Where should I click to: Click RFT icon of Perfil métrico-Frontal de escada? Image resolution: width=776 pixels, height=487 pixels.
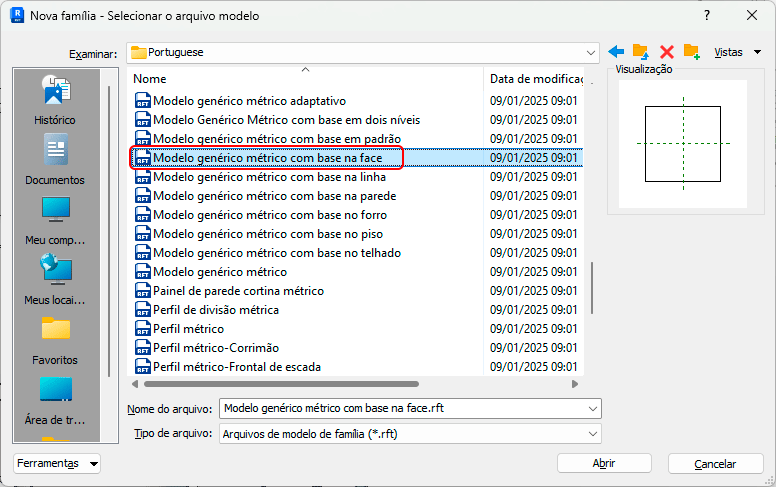(143, 367)
